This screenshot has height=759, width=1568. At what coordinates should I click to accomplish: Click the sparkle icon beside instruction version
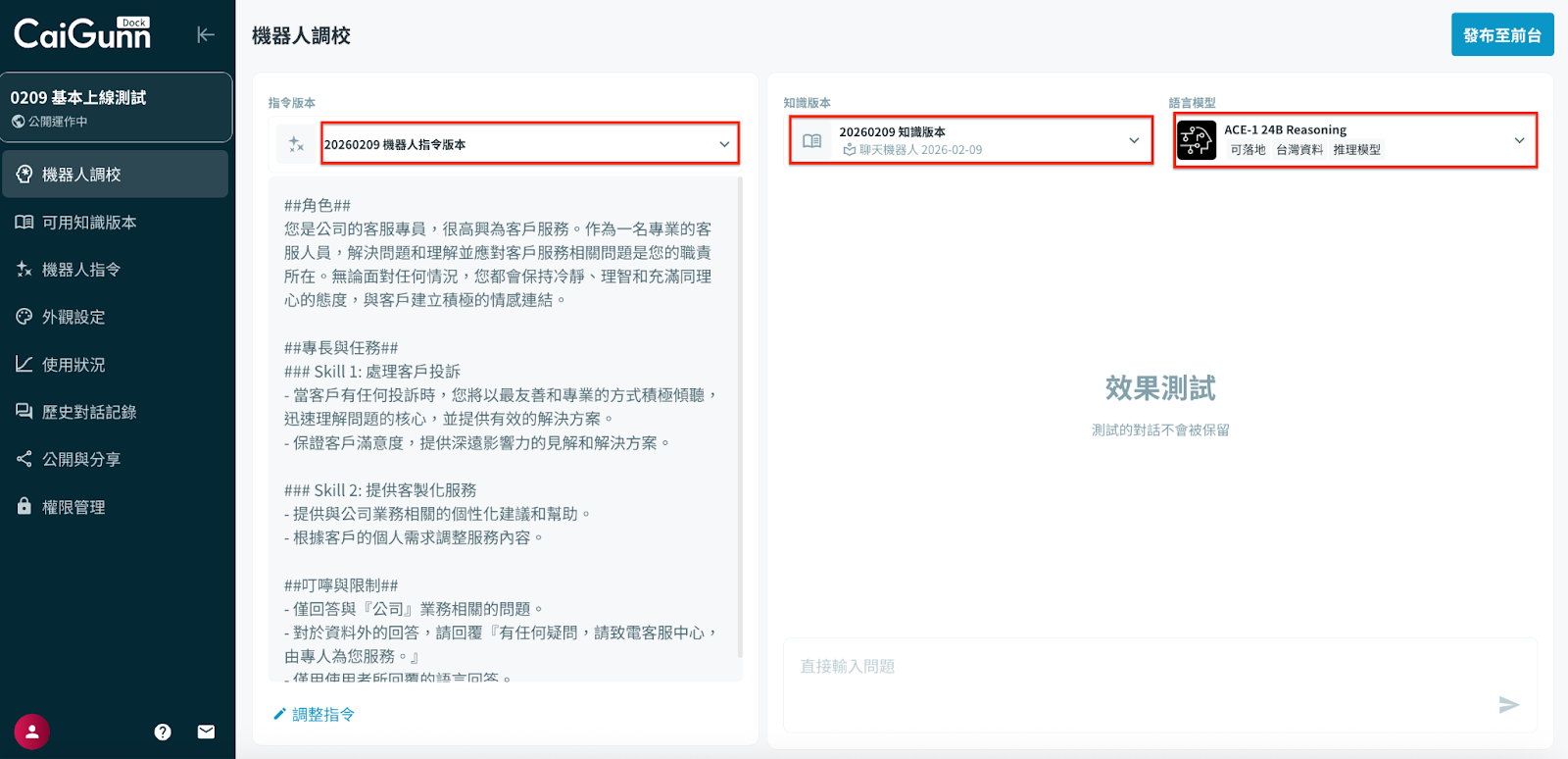click(296, 144)
